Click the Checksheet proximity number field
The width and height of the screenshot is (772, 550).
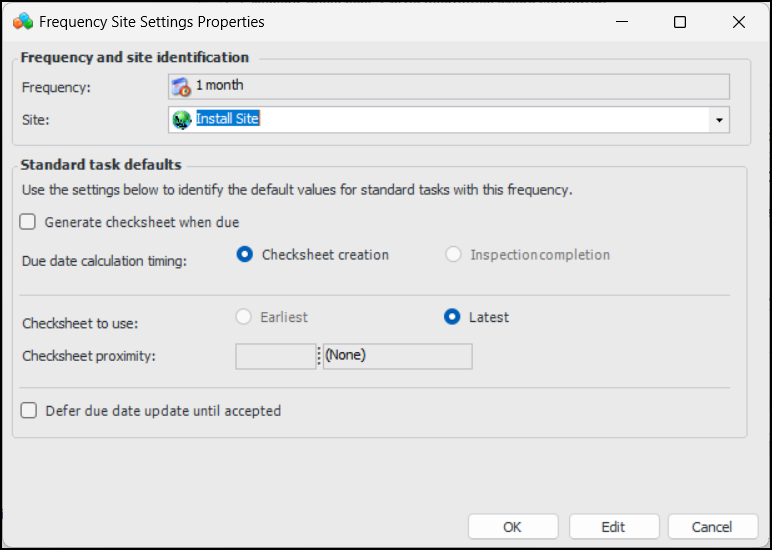coord(275,356)
